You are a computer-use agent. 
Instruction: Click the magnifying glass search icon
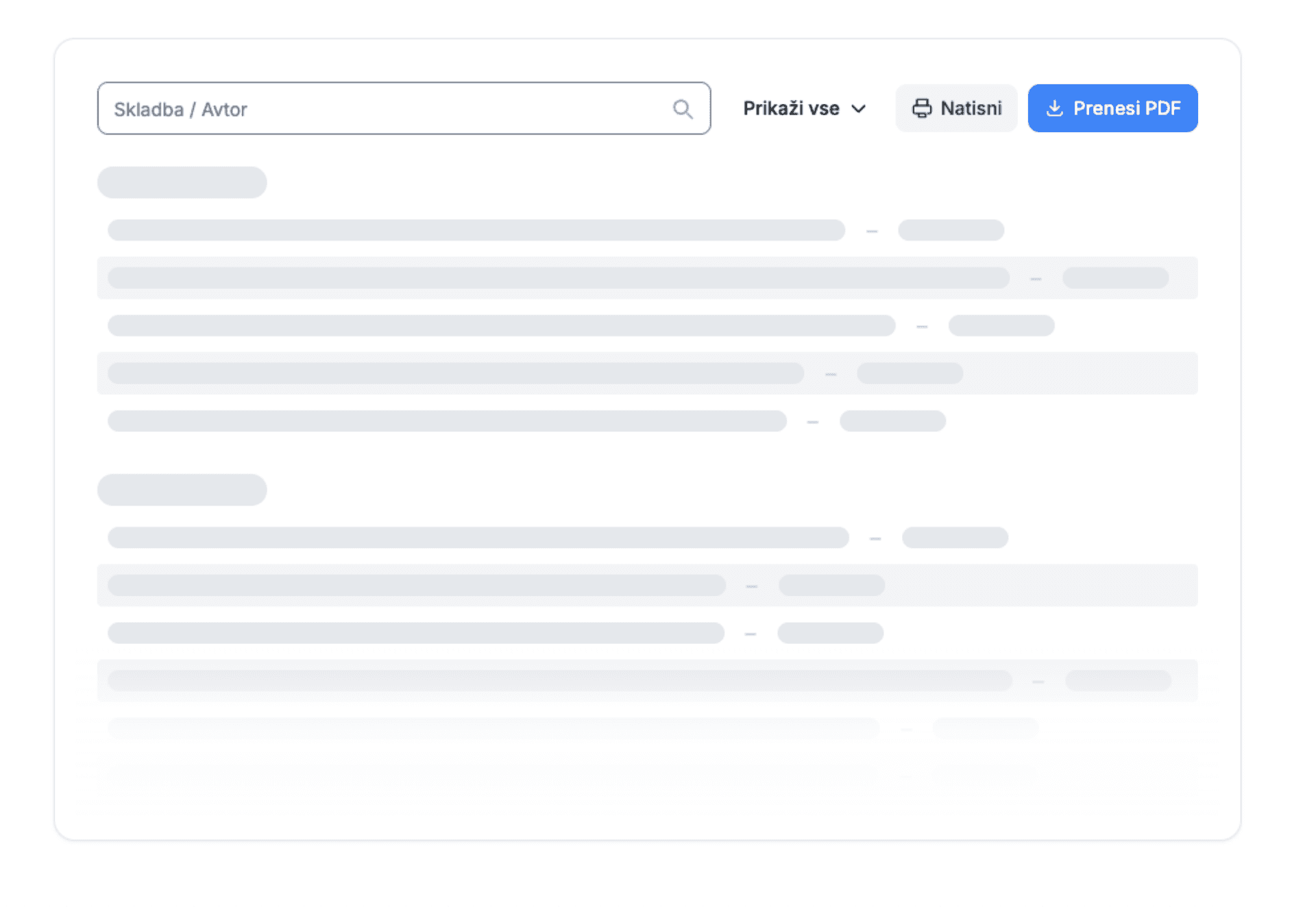[x=682, y=109]
